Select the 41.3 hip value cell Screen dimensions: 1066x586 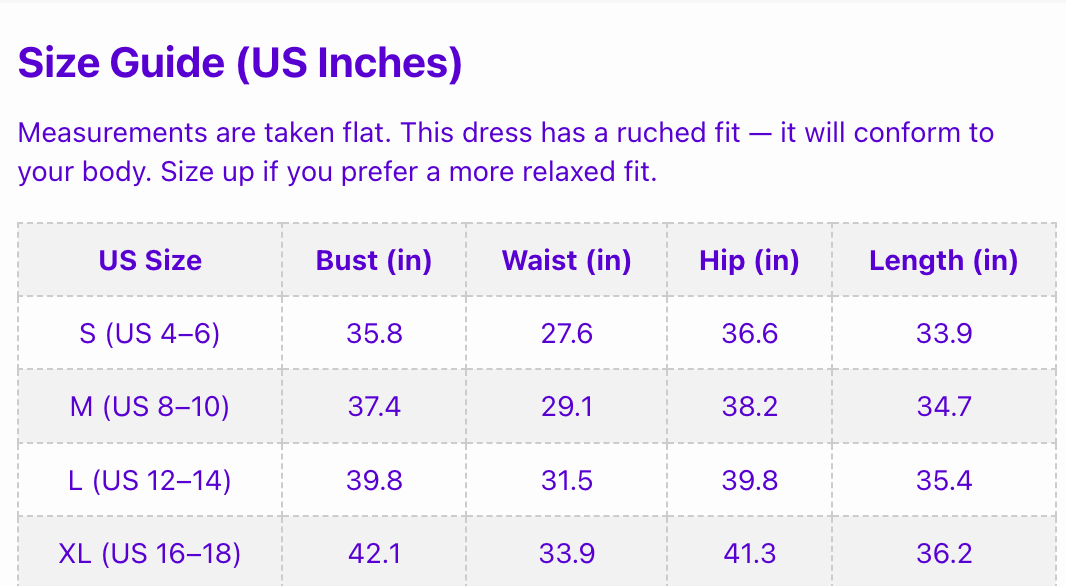click(x=749, y=552)
